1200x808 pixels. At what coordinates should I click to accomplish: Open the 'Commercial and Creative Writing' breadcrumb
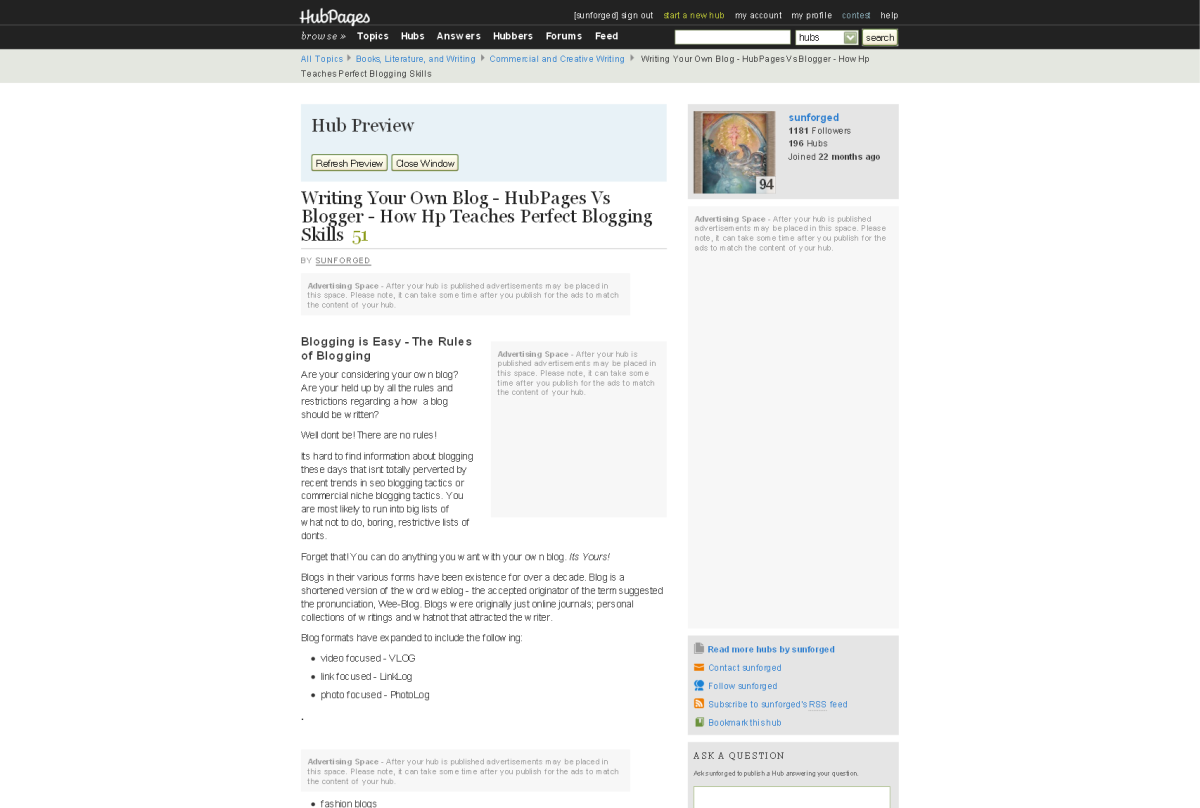557,59
